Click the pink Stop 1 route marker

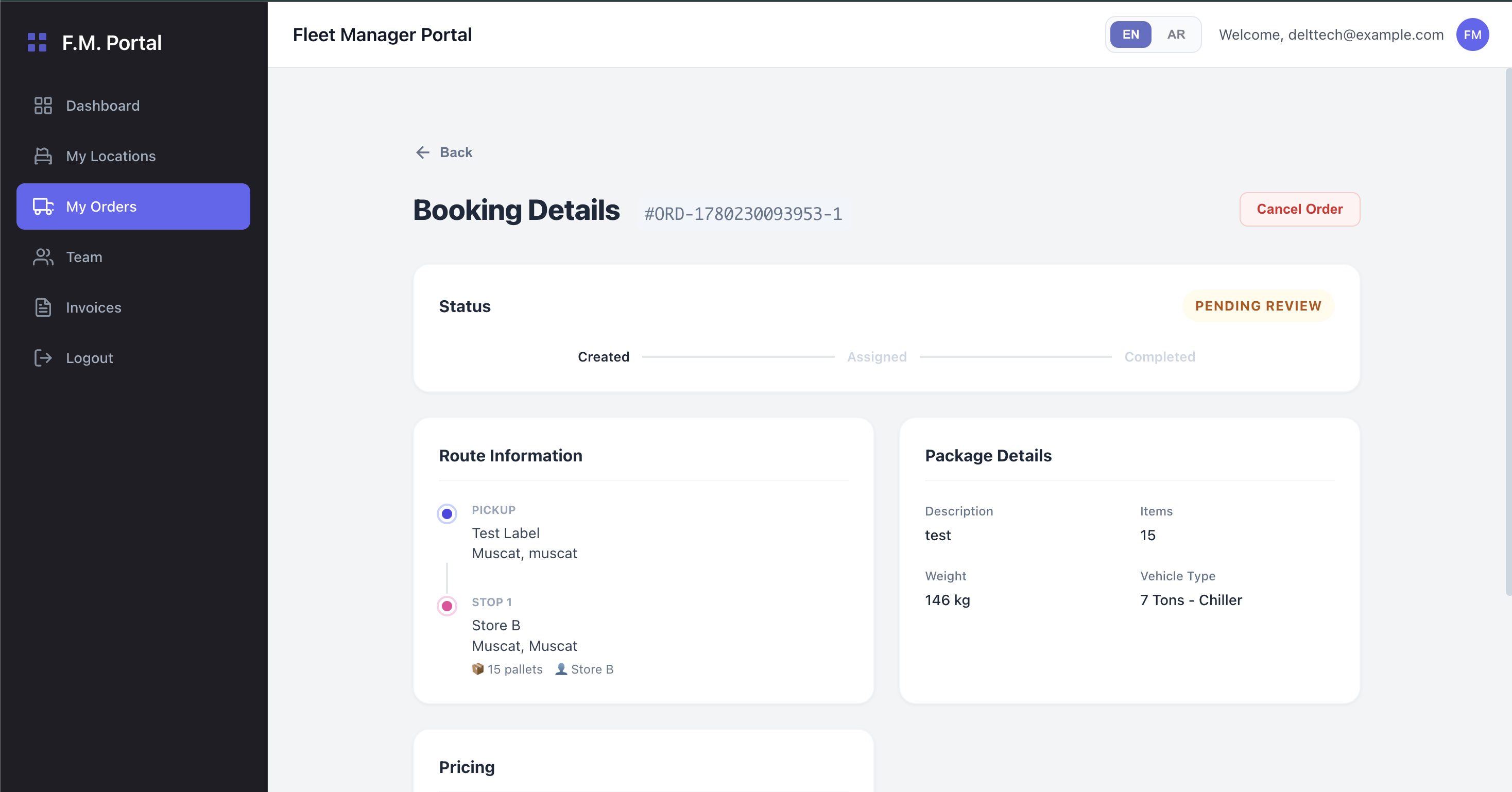446,606
